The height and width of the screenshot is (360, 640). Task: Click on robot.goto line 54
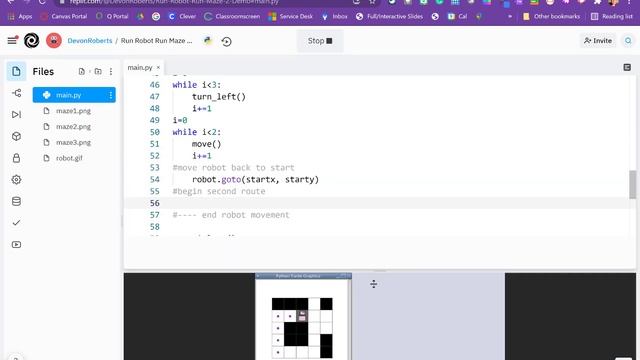(x=256, y=179)
